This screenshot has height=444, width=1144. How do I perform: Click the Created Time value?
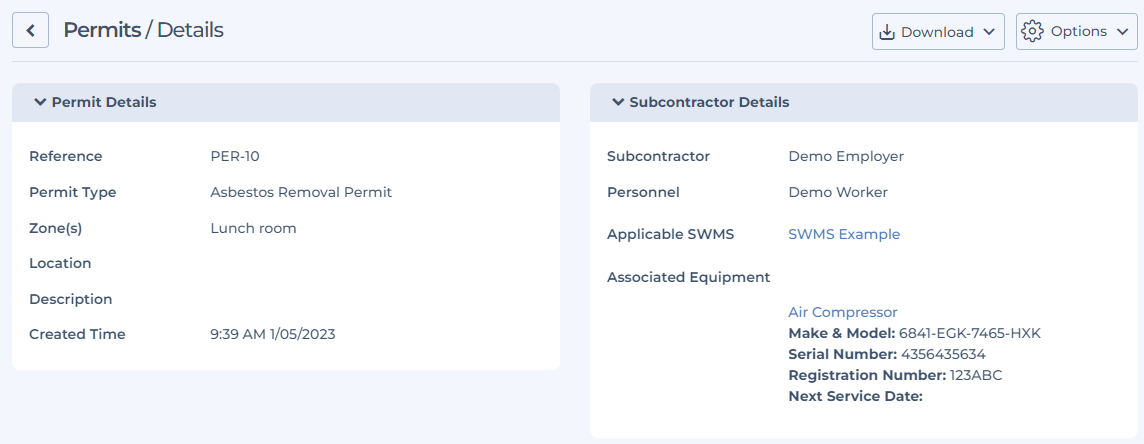click(272, 334)
